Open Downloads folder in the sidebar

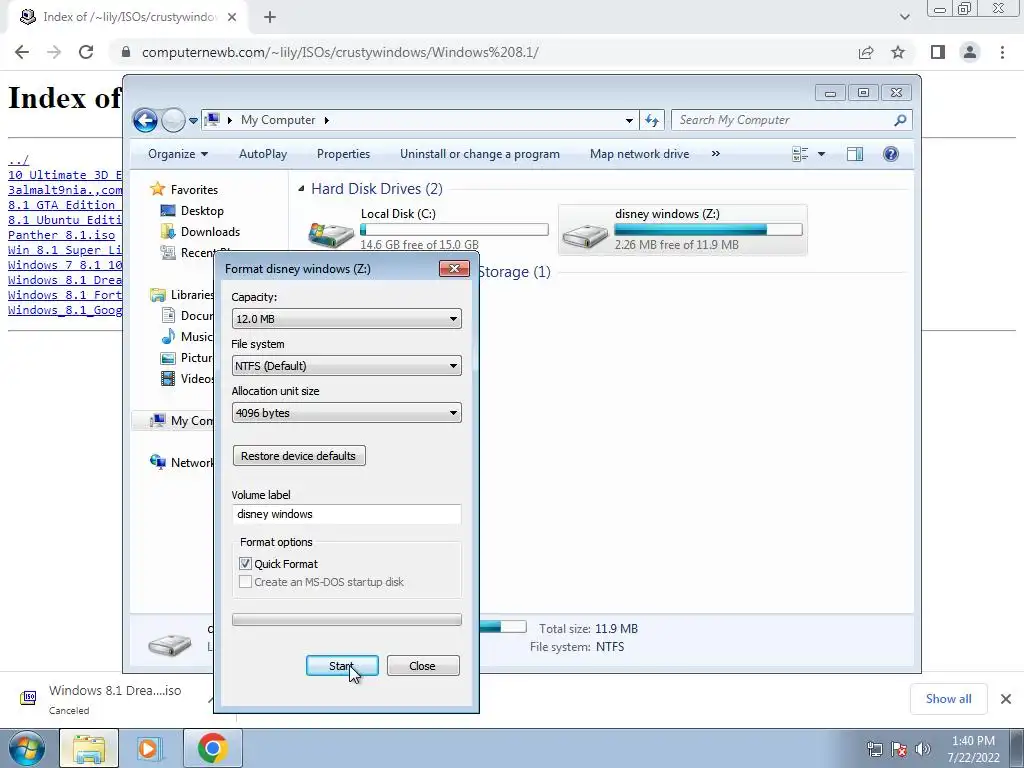pos(210,232)
